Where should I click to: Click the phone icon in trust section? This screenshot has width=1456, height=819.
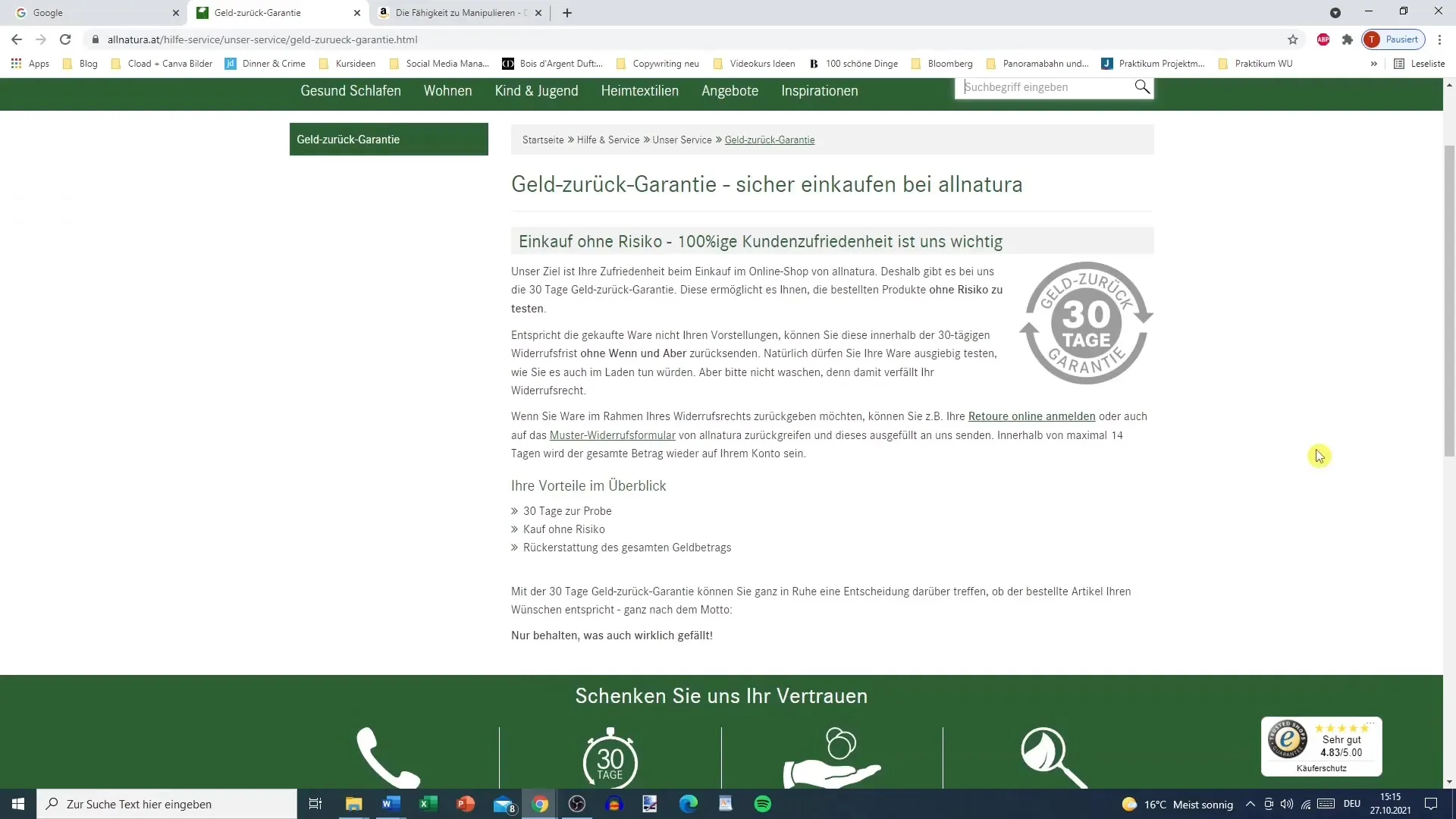tap(388, 758)
